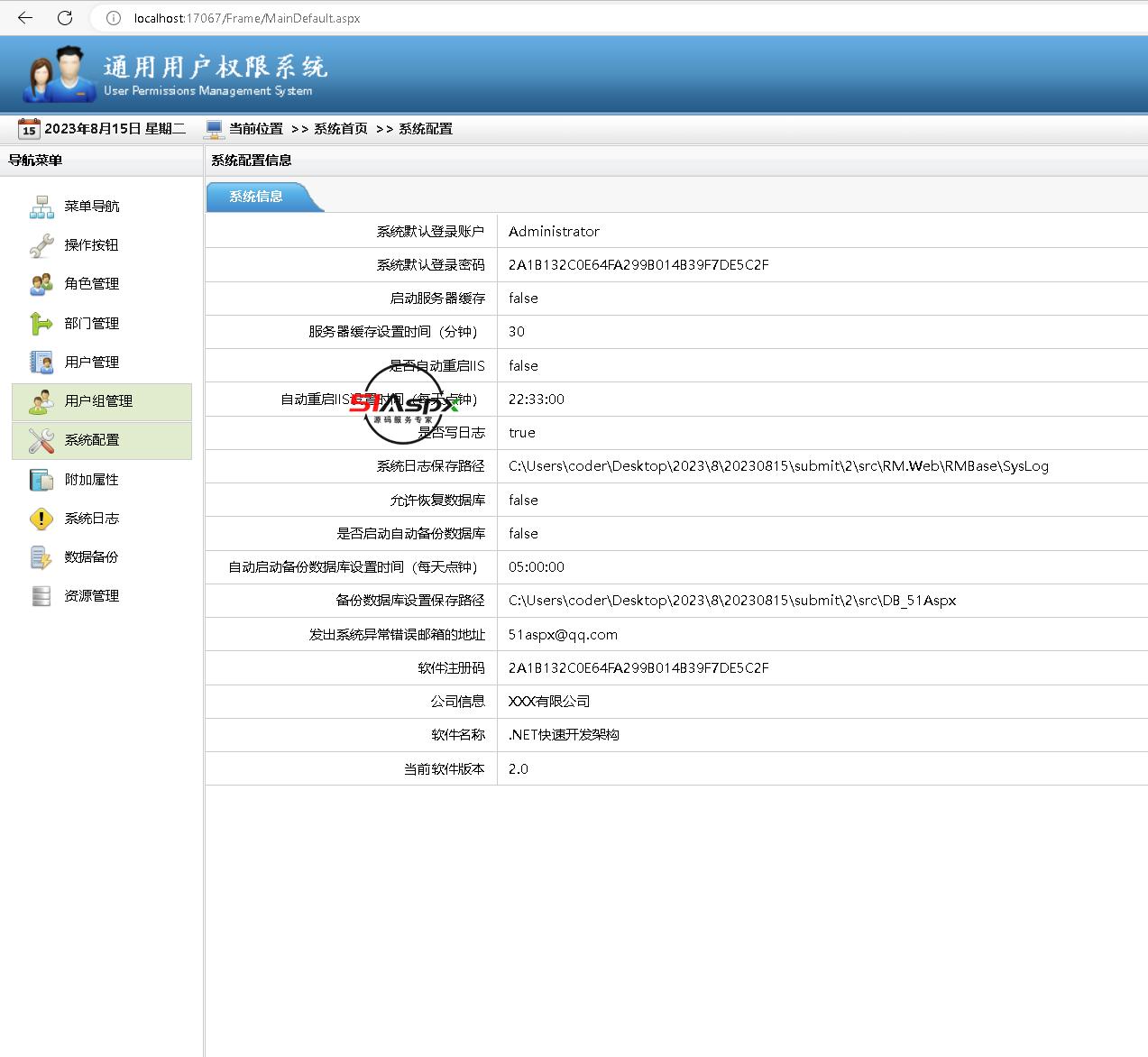Screen dimensions: 1148x1057
Task: Click the 附加属性 icon
Action: pyautogui.click(x=41, y=480)
